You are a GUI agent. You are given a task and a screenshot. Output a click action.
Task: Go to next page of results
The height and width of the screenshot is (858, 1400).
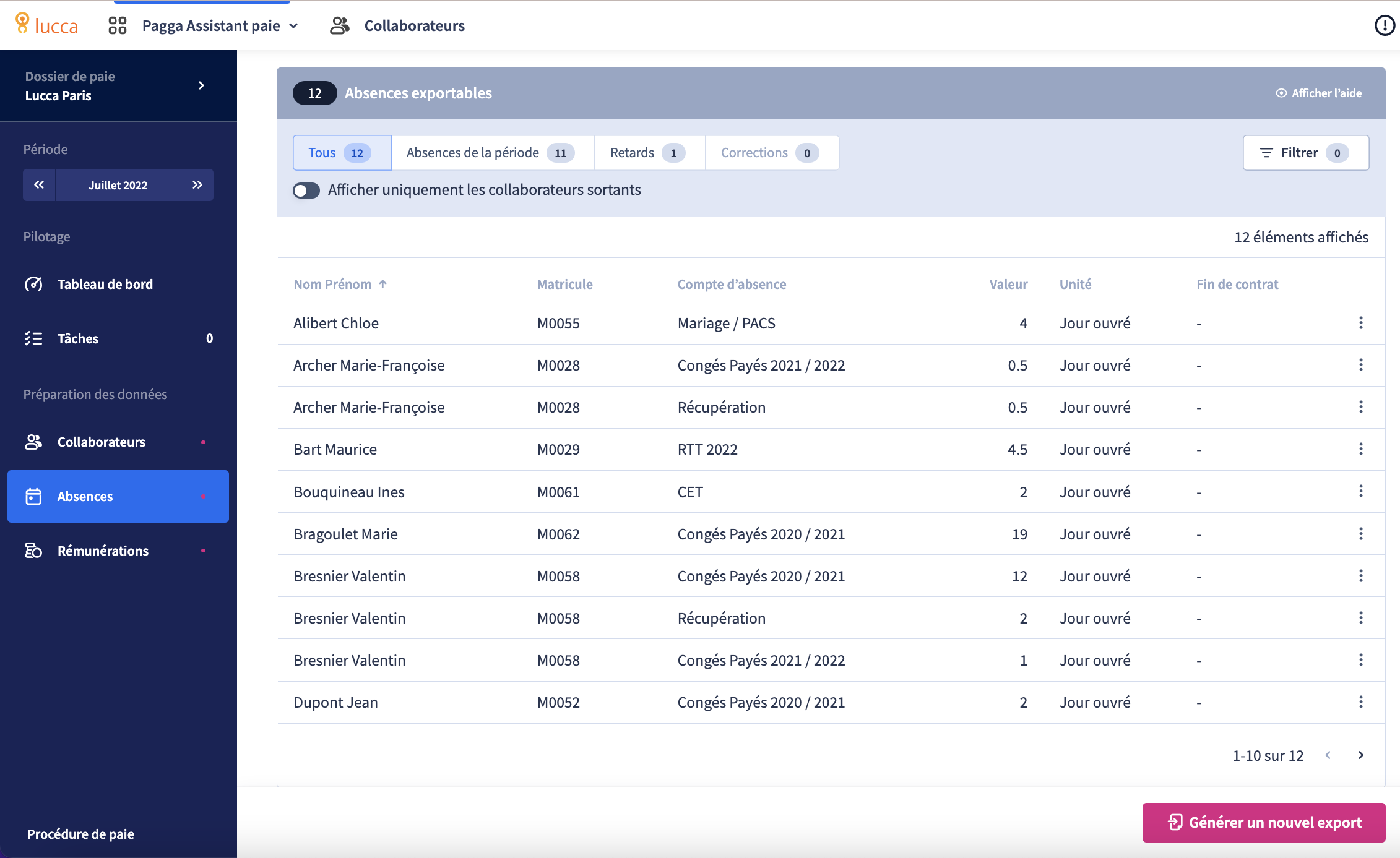point(1361,755)
